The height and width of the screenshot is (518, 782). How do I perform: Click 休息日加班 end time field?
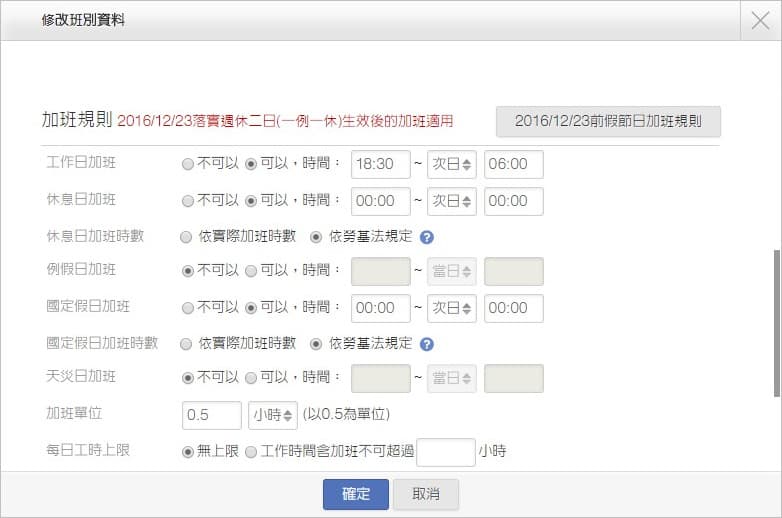click(514, 201)
